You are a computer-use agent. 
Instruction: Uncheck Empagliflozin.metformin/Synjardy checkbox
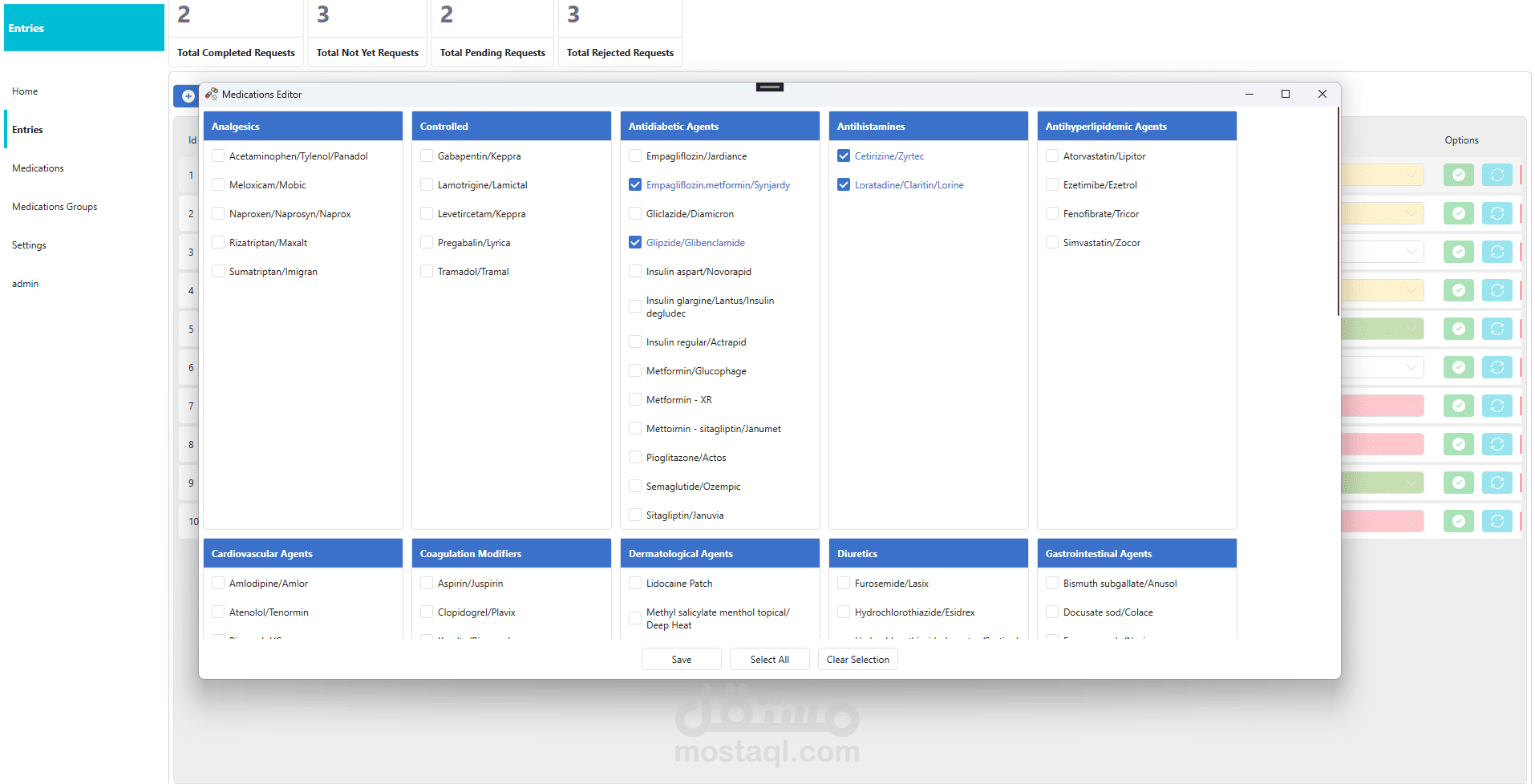click(x=635, y=185)
